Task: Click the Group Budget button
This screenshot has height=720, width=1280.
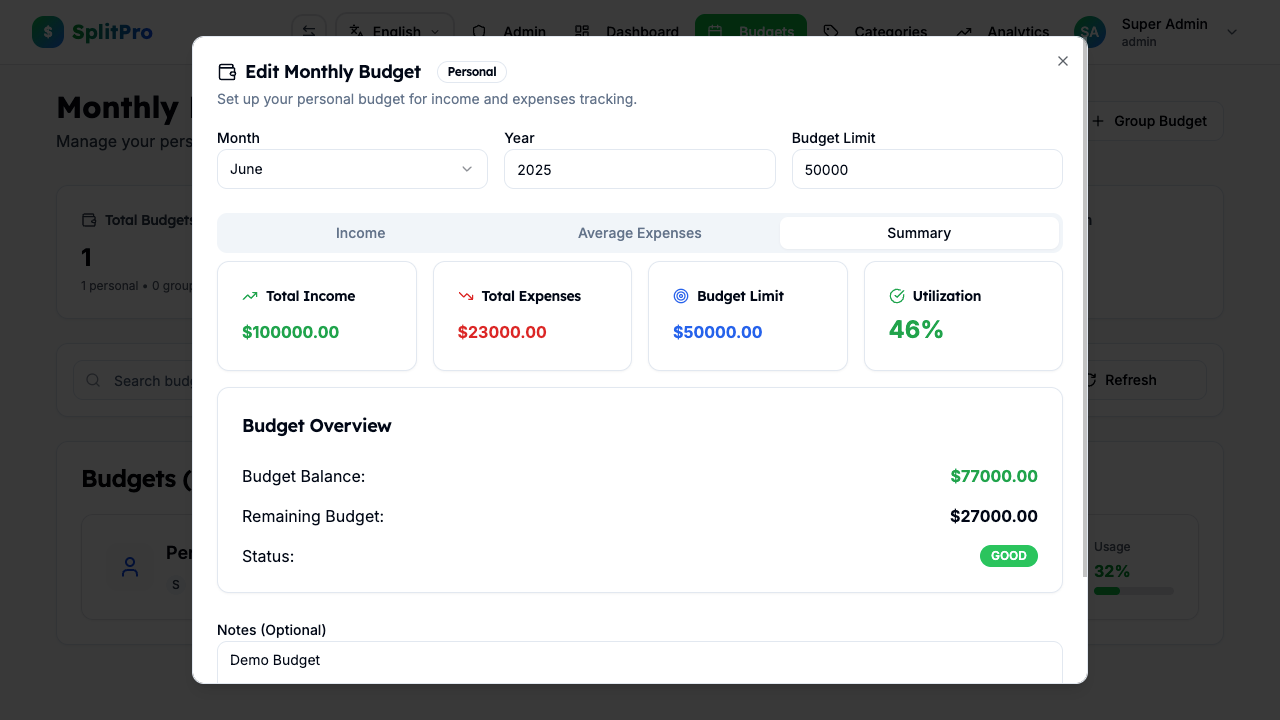Action: click(x=1150, y=120)
